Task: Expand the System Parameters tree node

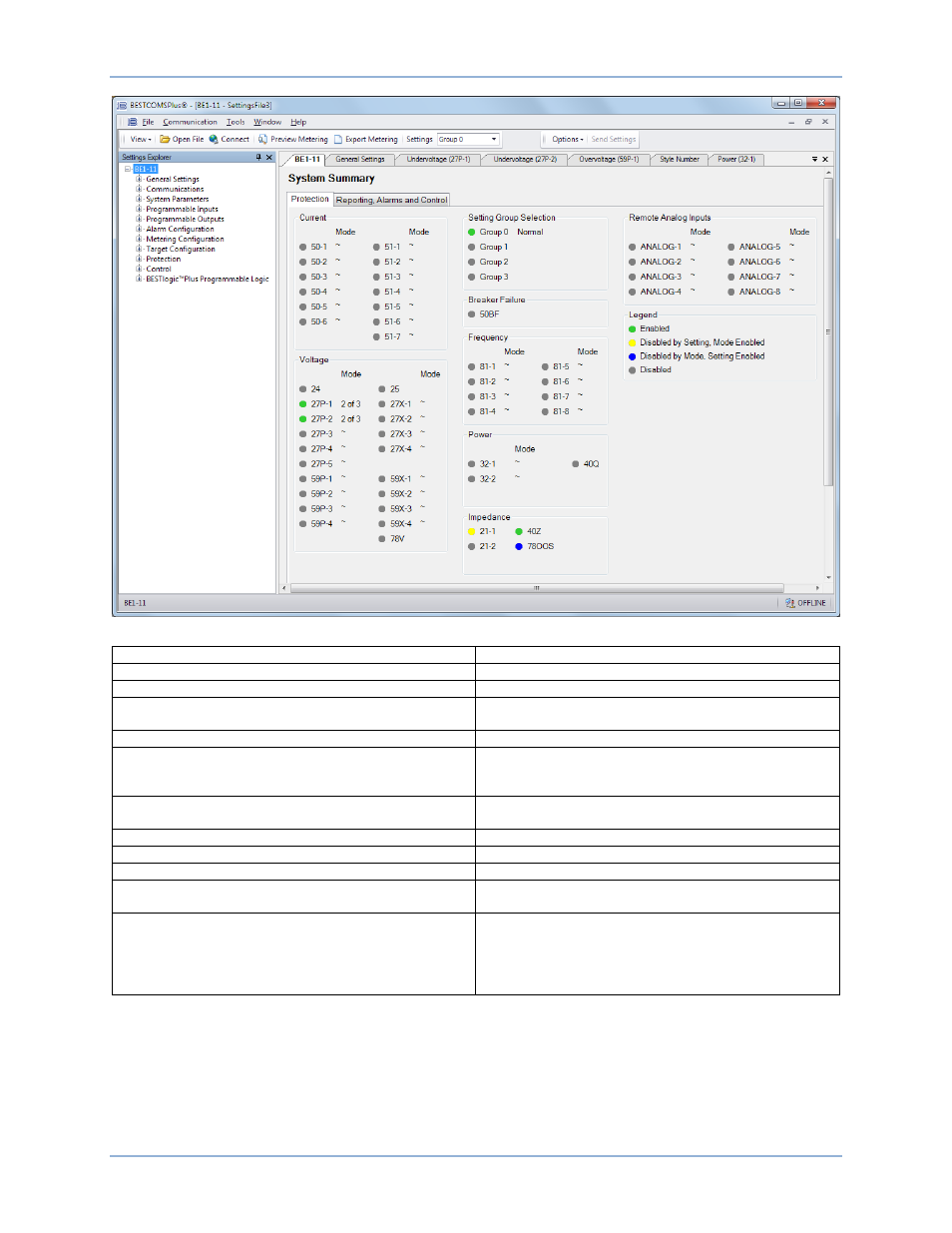Action: (139, 199)
